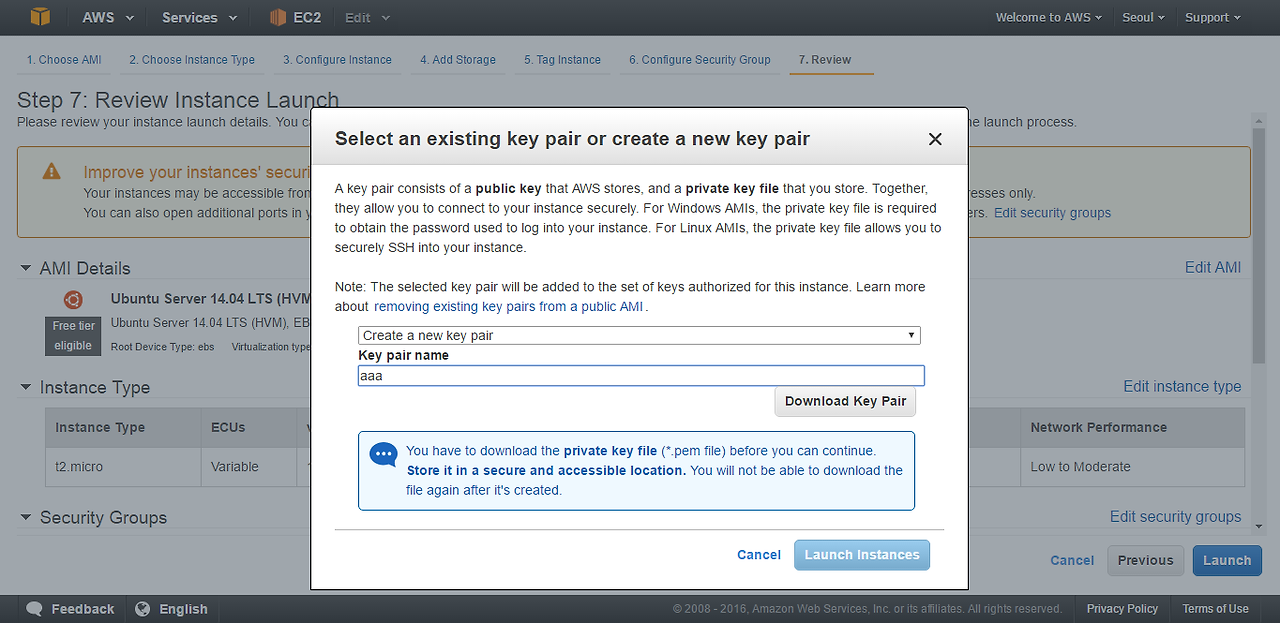Open removing existing key pairs link
Screen dimensions: 1280x623
pos(508,306)
